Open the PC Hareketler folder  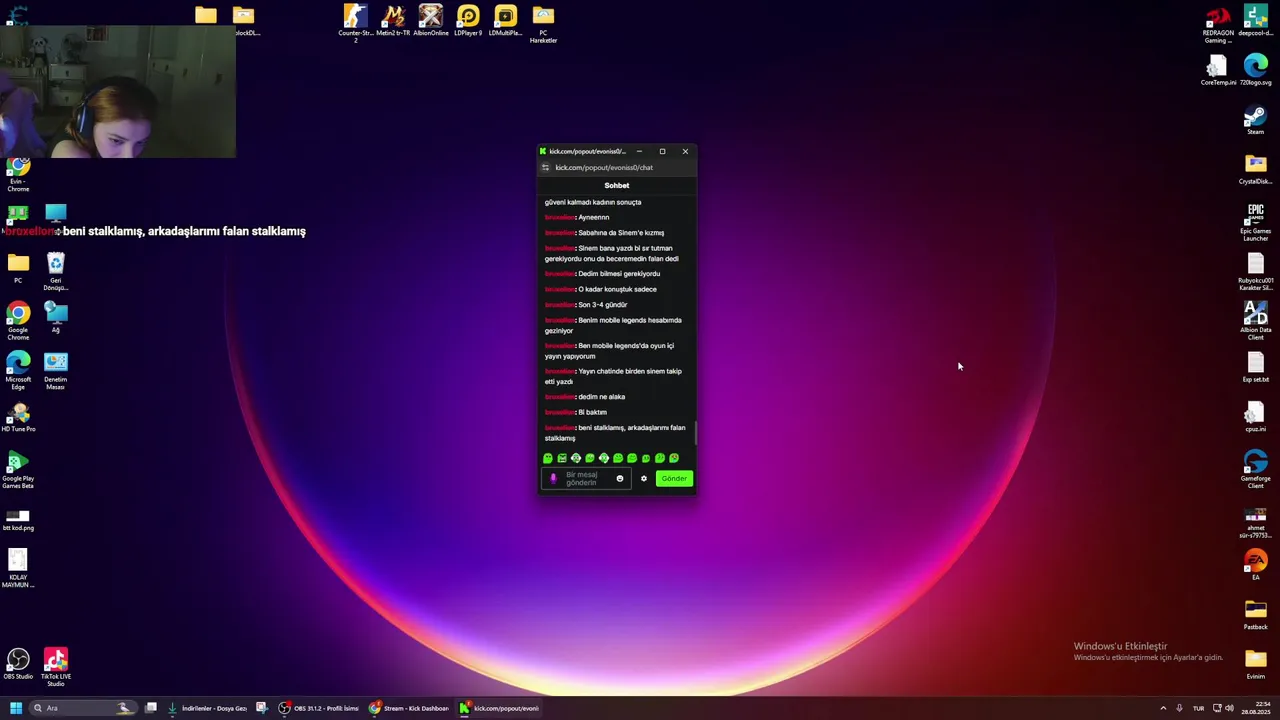click(543, 23)
